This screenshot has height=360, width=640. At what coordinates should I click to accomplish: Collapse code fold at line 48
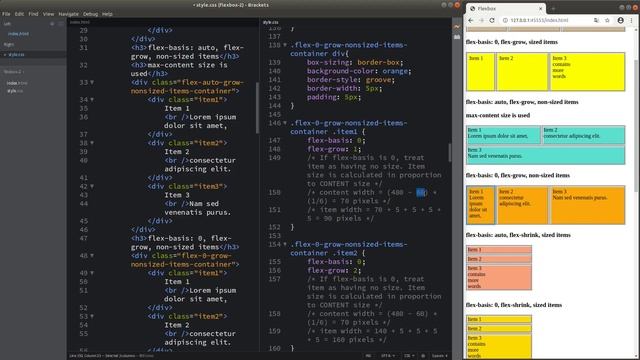click(x=92, y=256)
